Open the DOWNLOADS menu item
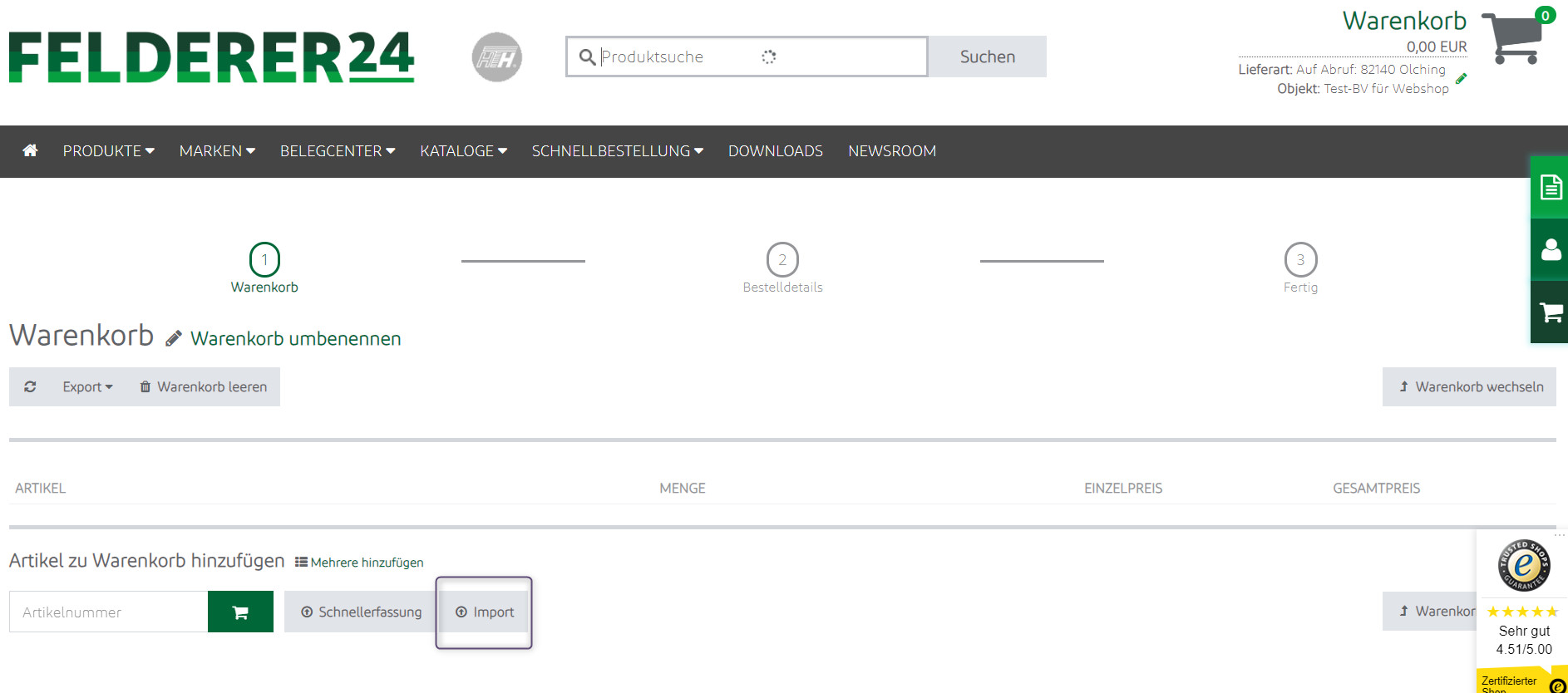 coord(775,151)
